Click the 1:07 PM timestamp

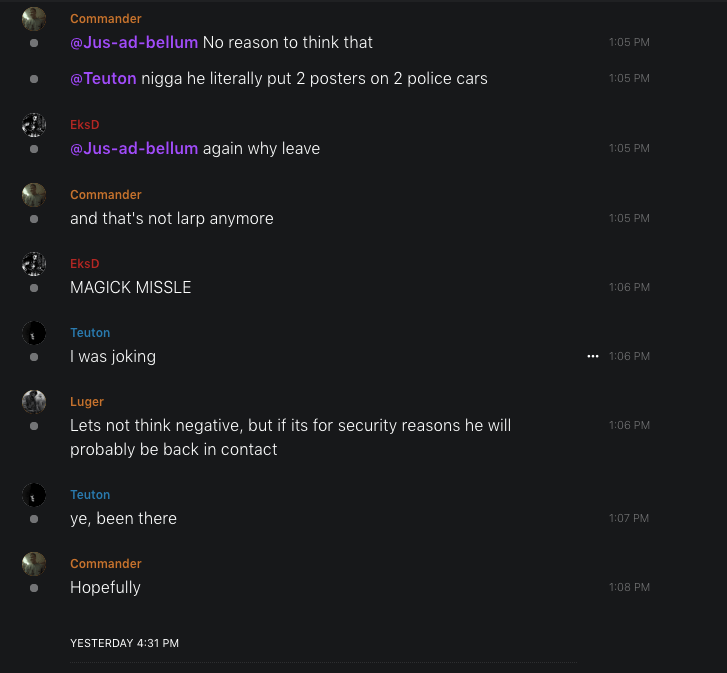pyautogui.click(x=629, y=518)
